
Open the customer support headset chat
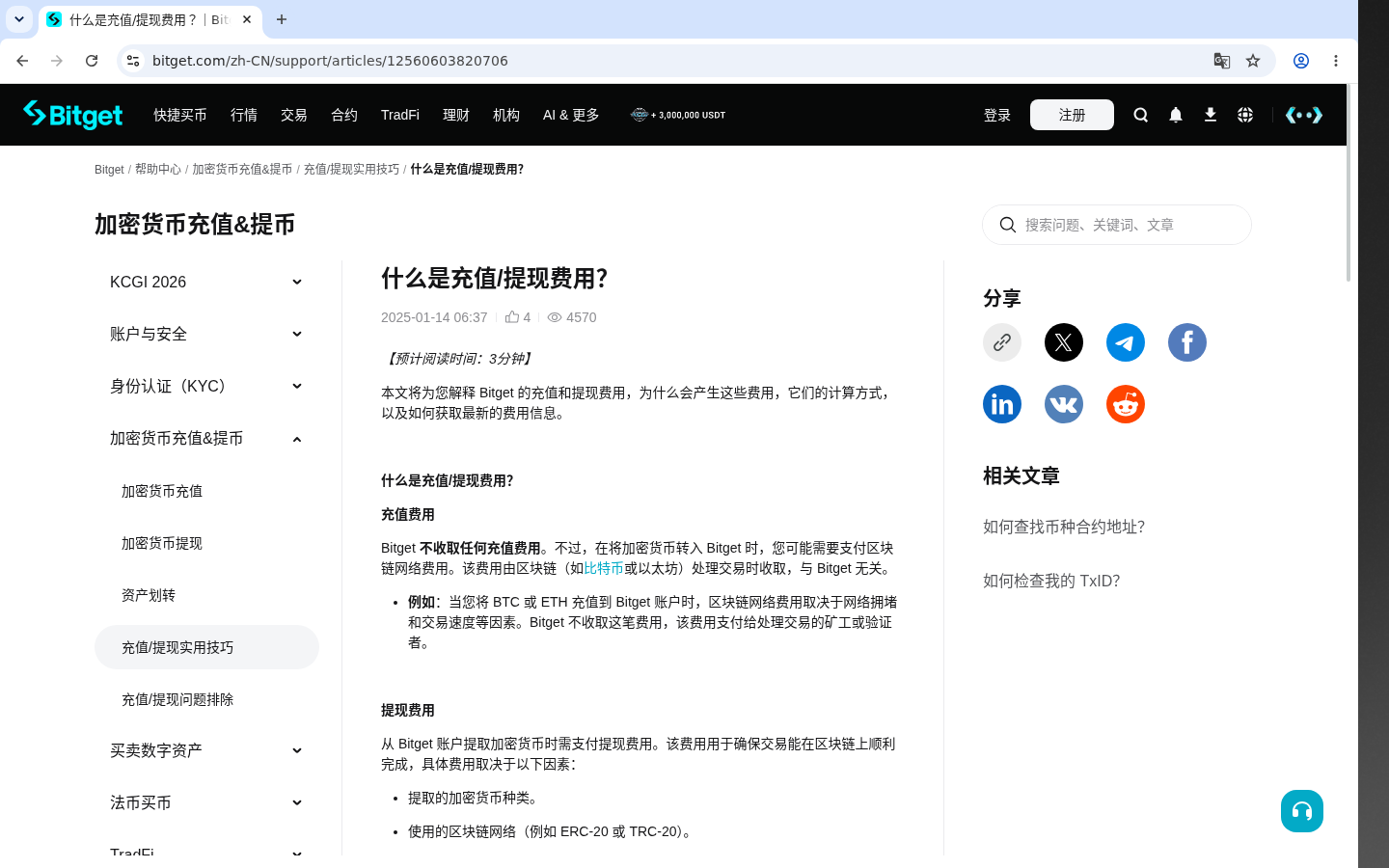[x=1302, y=811]
